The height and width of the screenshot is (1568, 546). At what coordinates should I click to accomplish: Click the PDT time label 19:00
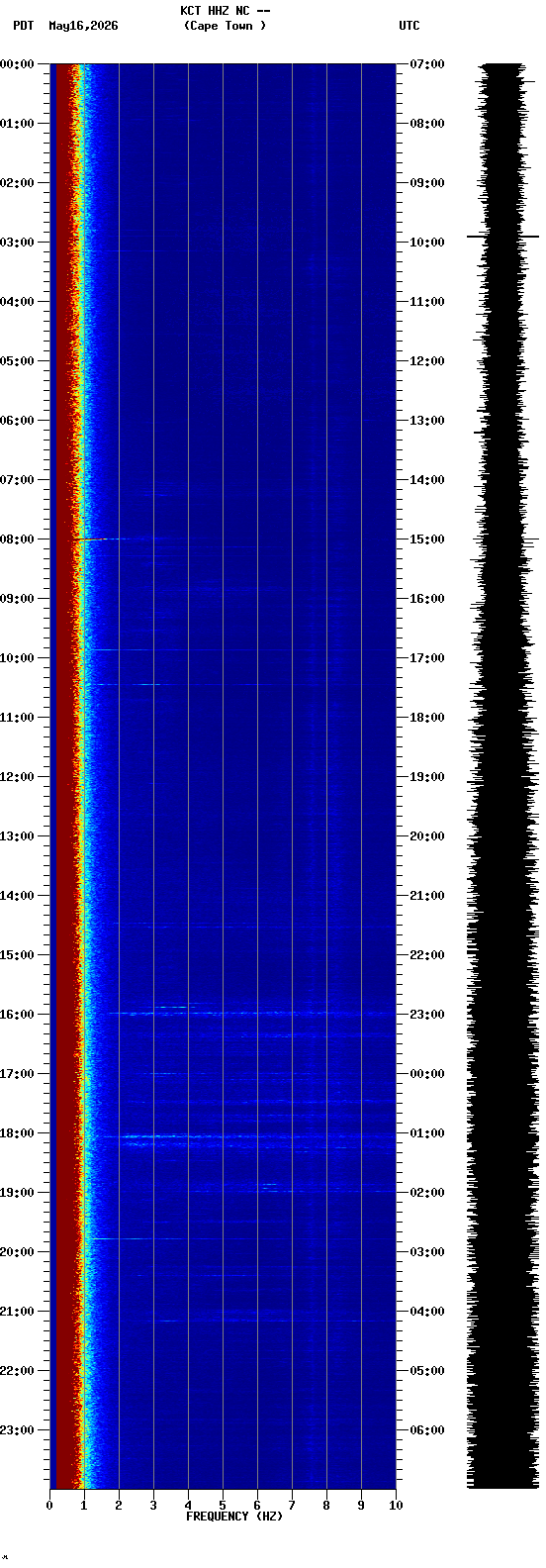pyautogui.click(x=18, y=1193)
